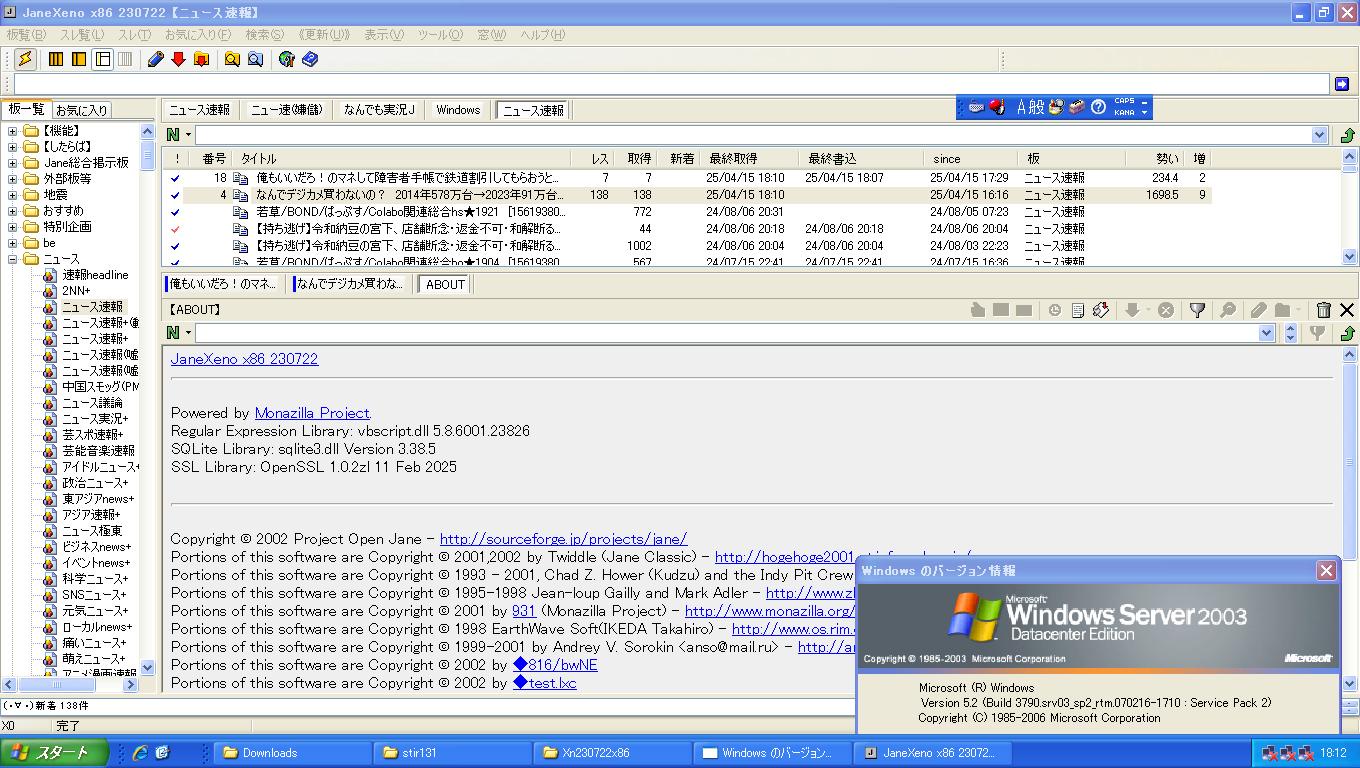Open the yellow folder search icon
This screenshot has height=768, width=1360.
click(x=232, y=59)
